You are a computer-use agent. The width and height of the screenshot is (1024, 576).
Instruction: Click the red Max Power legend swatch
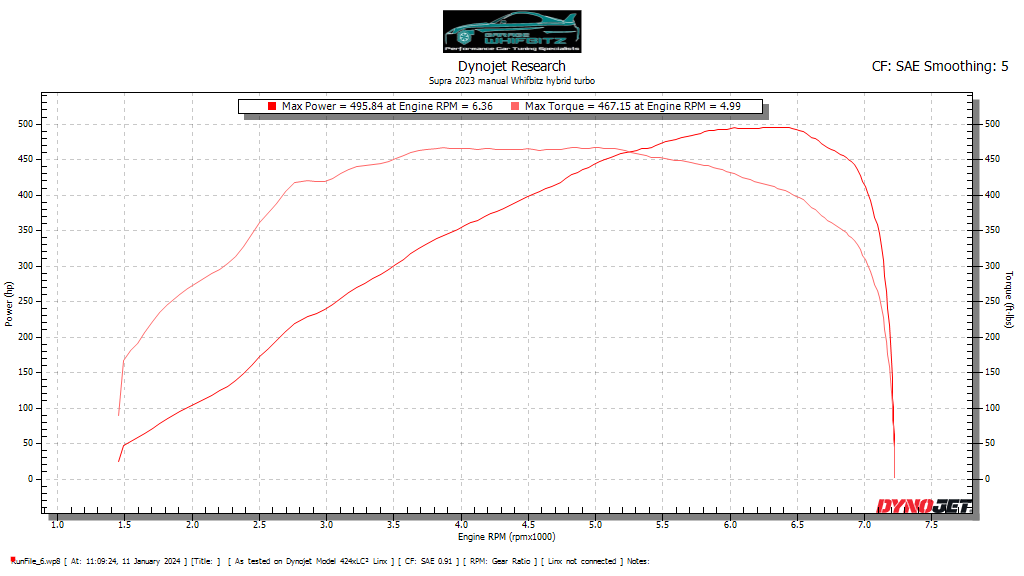(272, 106)
